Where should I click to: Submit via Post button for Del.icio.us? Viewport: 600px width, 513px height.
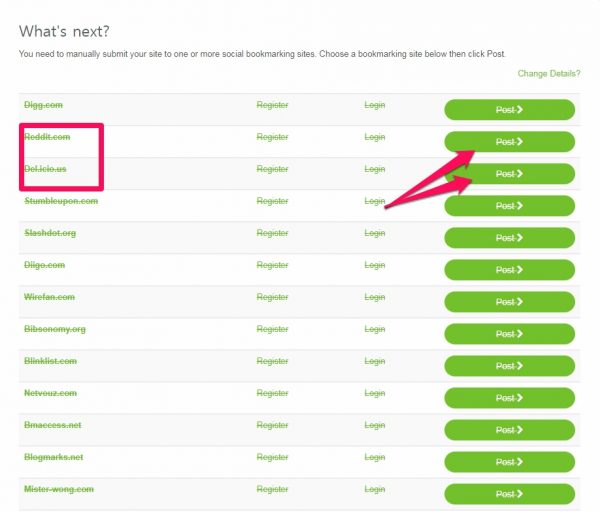tap(509, 174)
